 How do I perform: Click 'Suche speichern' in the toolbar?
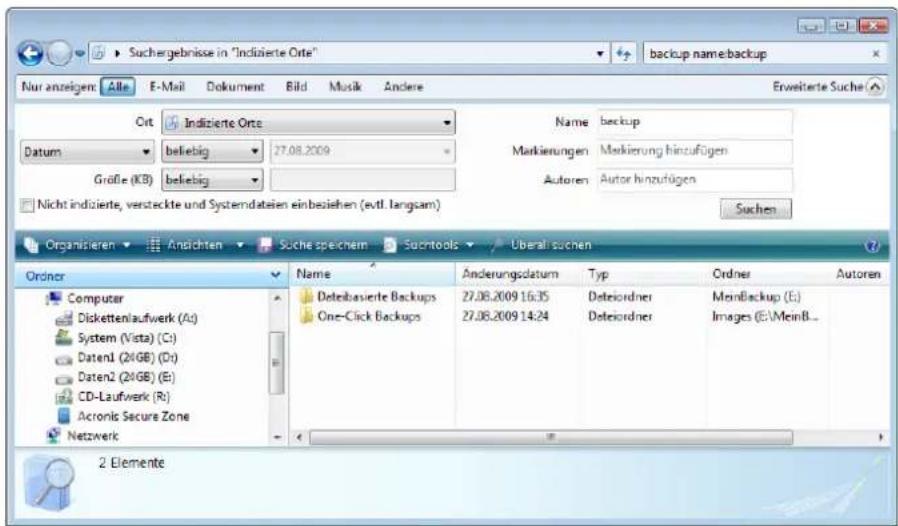(313, 245)
